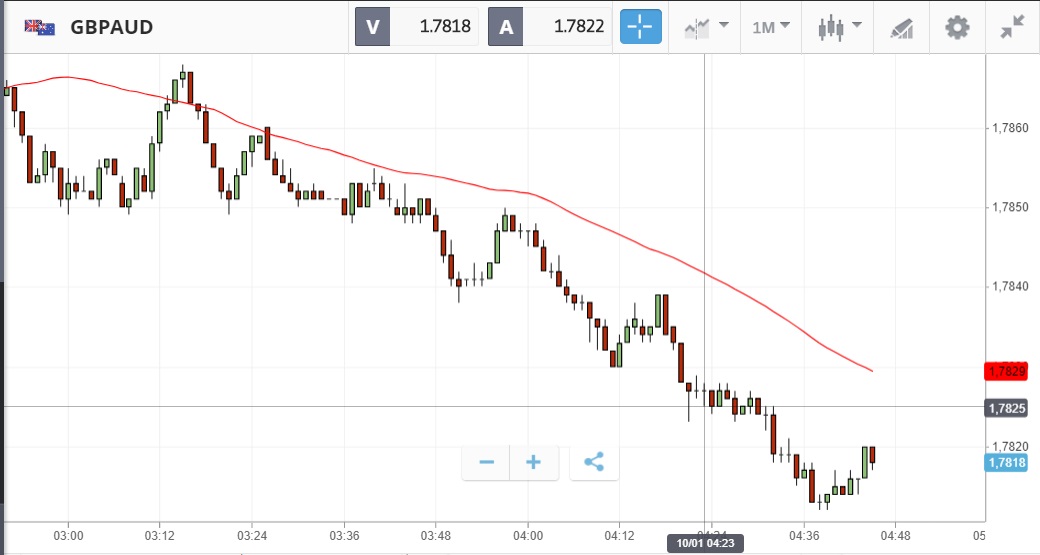Click the 03:24 time axis label
The image size is (1040, 555).
[252, 536]
